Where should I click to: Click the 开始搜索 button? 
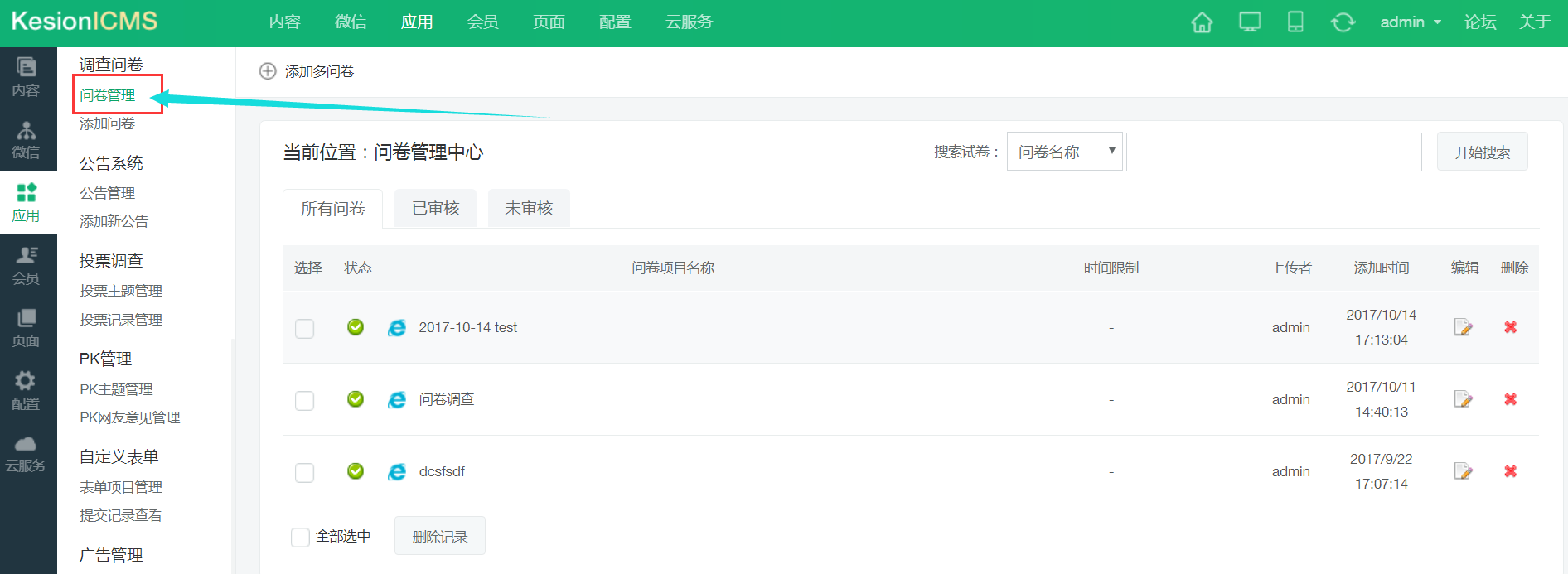point(1482,152)
